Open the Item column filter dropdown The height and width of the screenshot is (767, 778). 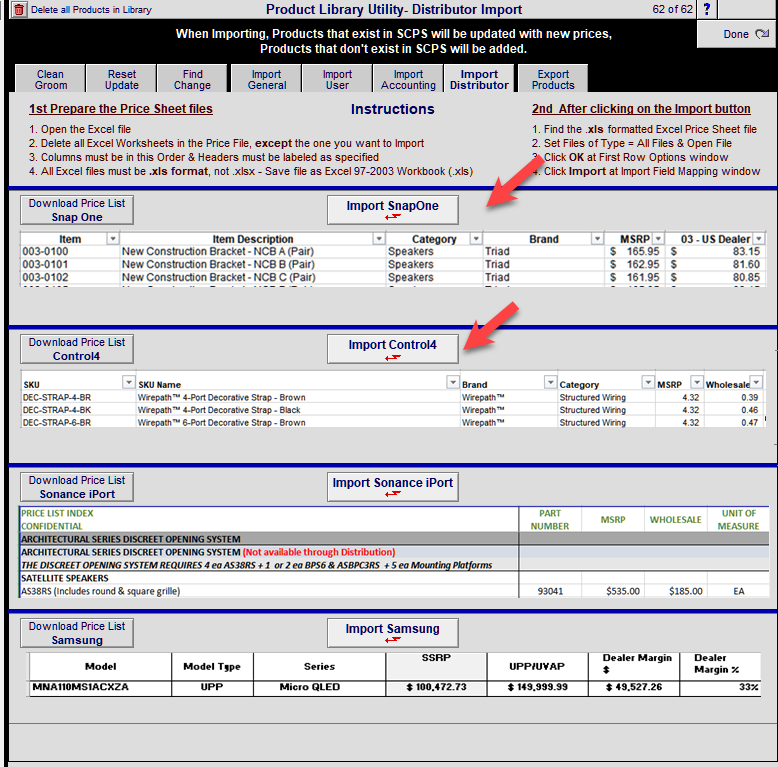click(x=113, y=239)
